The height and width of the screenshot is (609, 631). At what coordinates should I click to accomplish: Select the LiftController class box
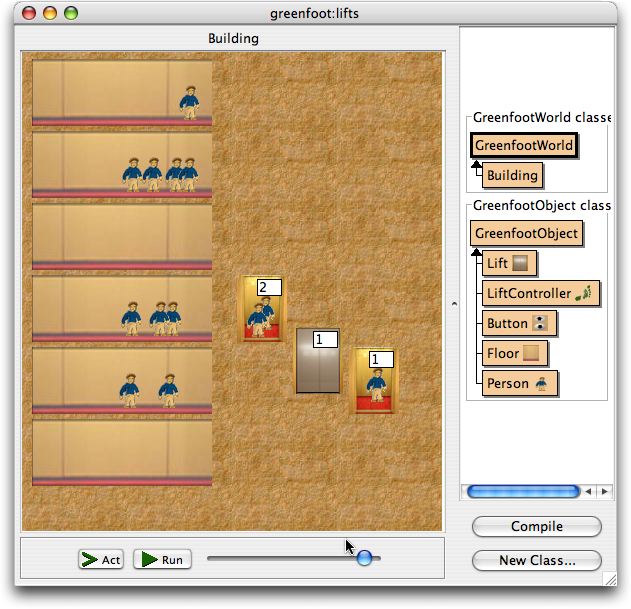click(x=540, y=293)
